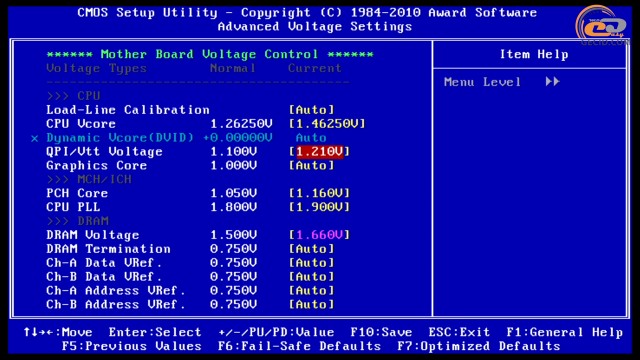The height and width of the screenshot is (360, 640).
Task: Click F7:Optimized Defaults hint
Action: (x=479, y=346)
